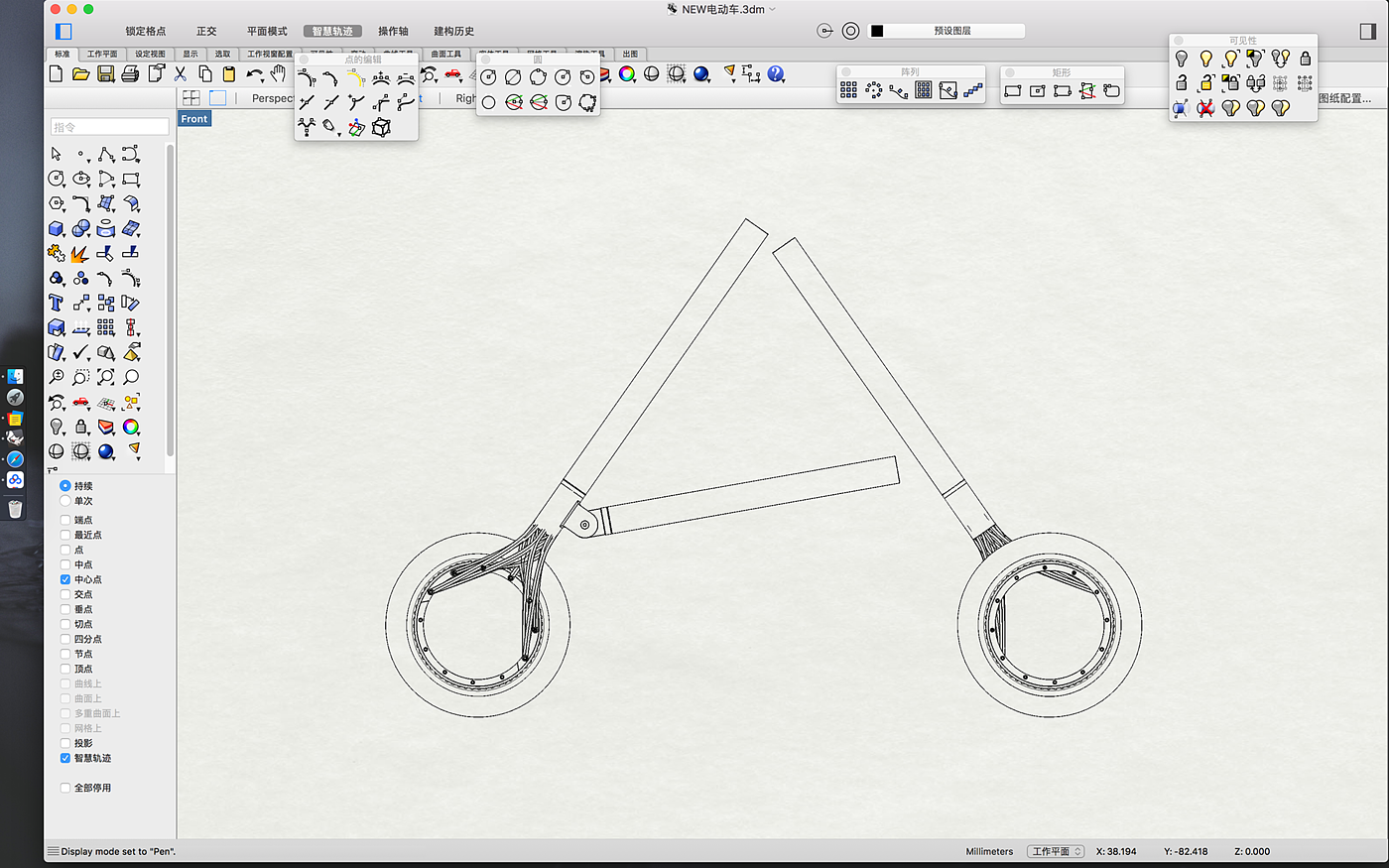This screenshot has width=1389, height=868.
Task: Toggle the 锁定格点 button
Action: click(x=146, y=31)
